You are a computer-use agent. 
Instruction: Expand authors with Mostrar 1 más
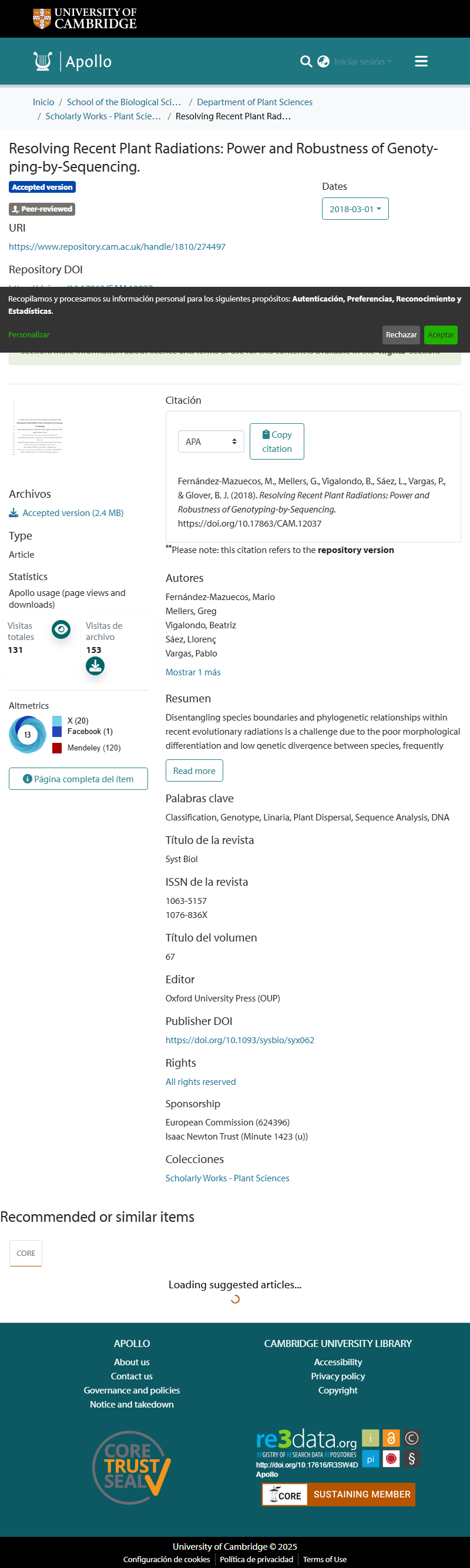pos(193,672)
